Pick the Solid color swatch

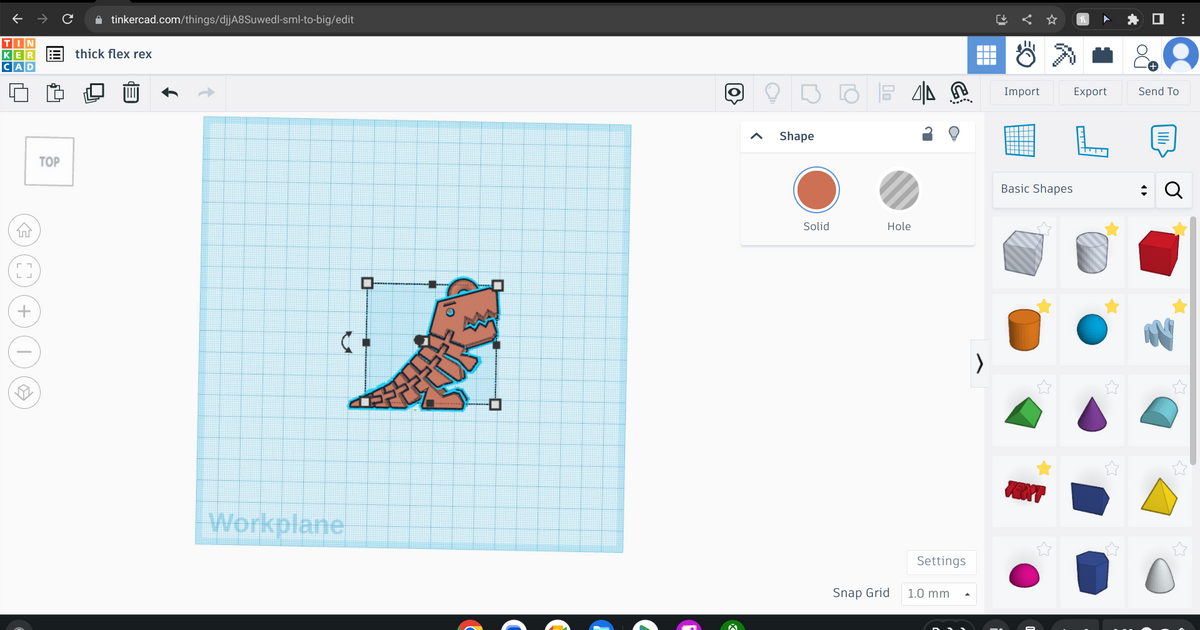(816, 190)
